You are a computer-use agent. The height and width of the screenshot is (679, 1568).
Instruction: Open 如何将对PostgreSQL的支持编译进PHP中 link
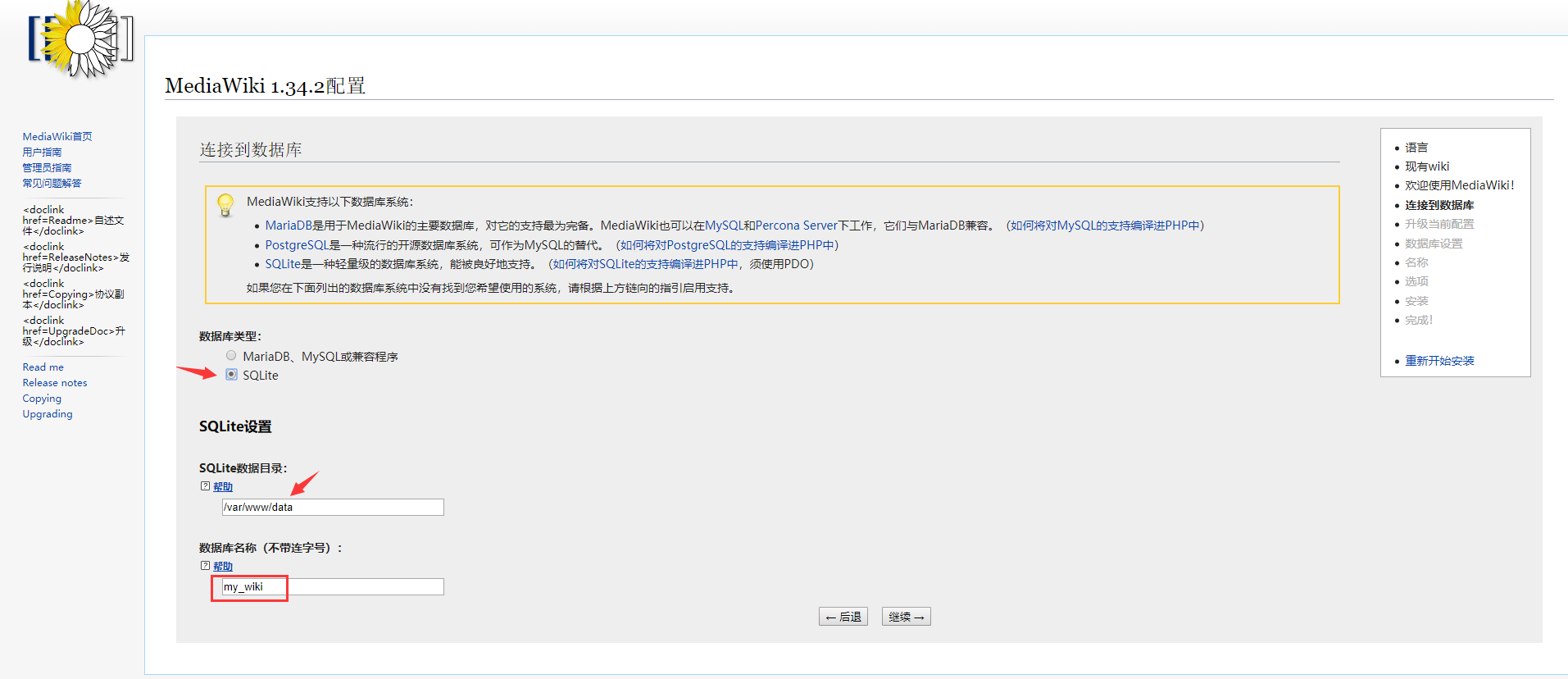click(727, 245)
